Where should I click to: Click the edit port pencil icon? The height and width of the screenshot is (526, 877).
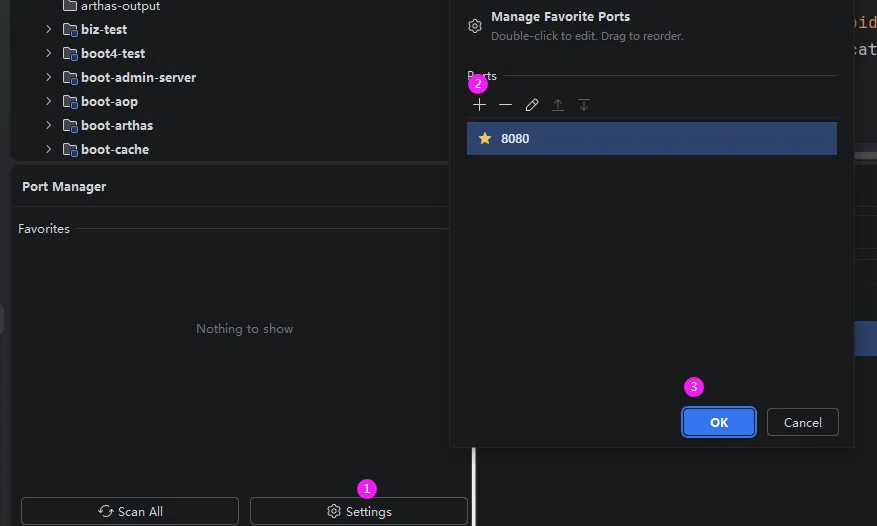tap(532, 105)
